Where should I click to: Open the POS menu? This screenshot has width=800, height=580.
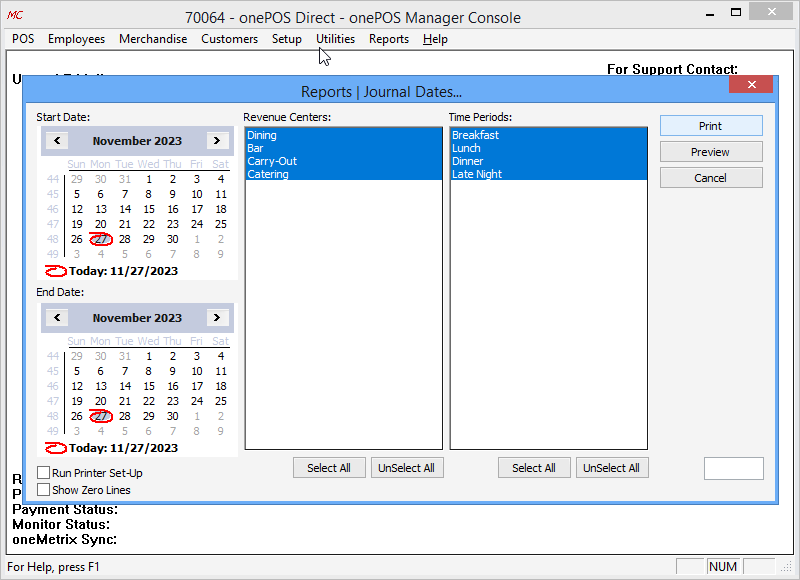[x=23, y=39]
